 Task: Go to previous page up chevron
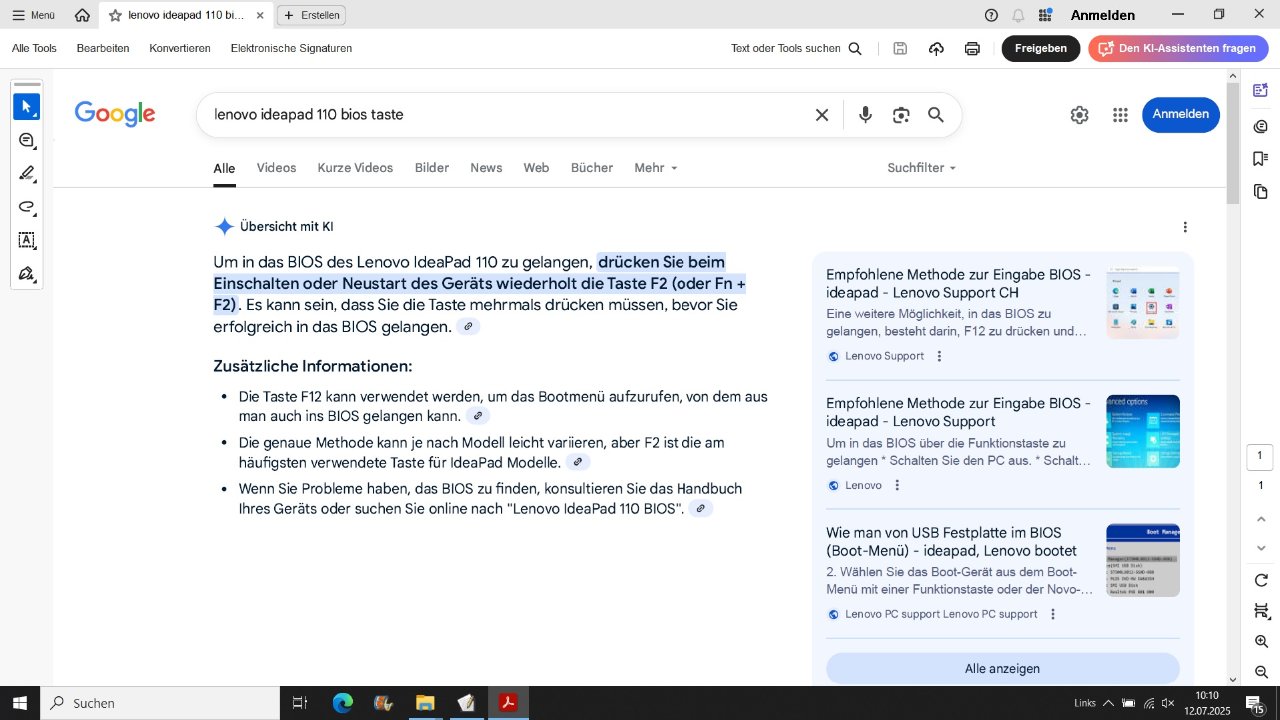[x=1261, y=518]
